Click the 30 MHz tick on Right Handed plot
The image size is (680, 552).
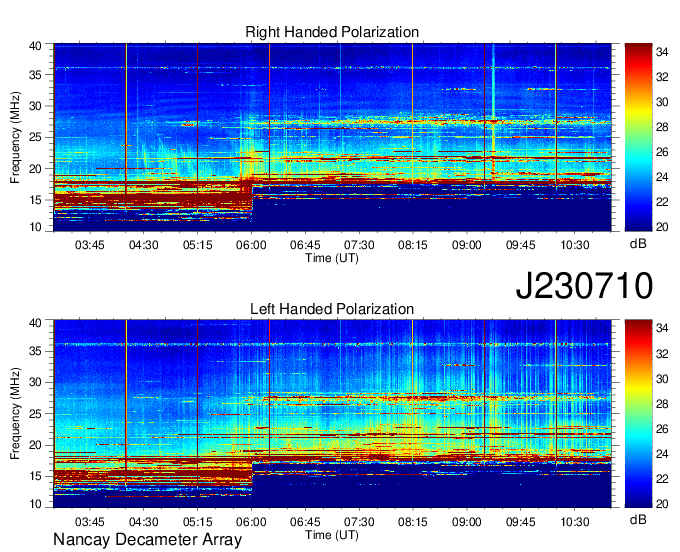coord(36,106)
